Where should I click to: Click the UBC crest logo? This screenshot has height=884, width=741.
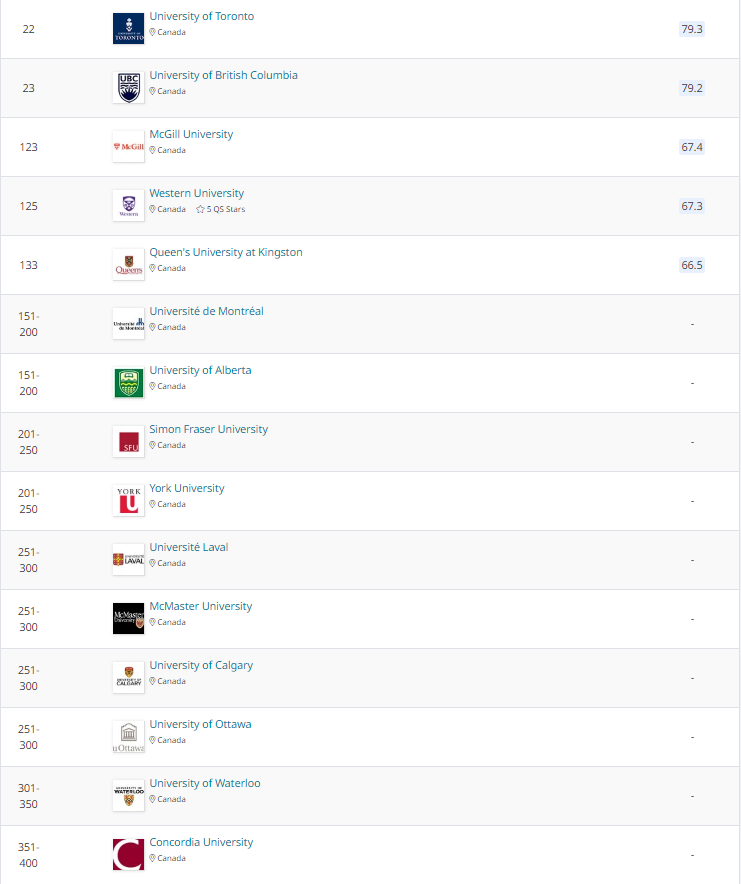(x=128, y=88)
